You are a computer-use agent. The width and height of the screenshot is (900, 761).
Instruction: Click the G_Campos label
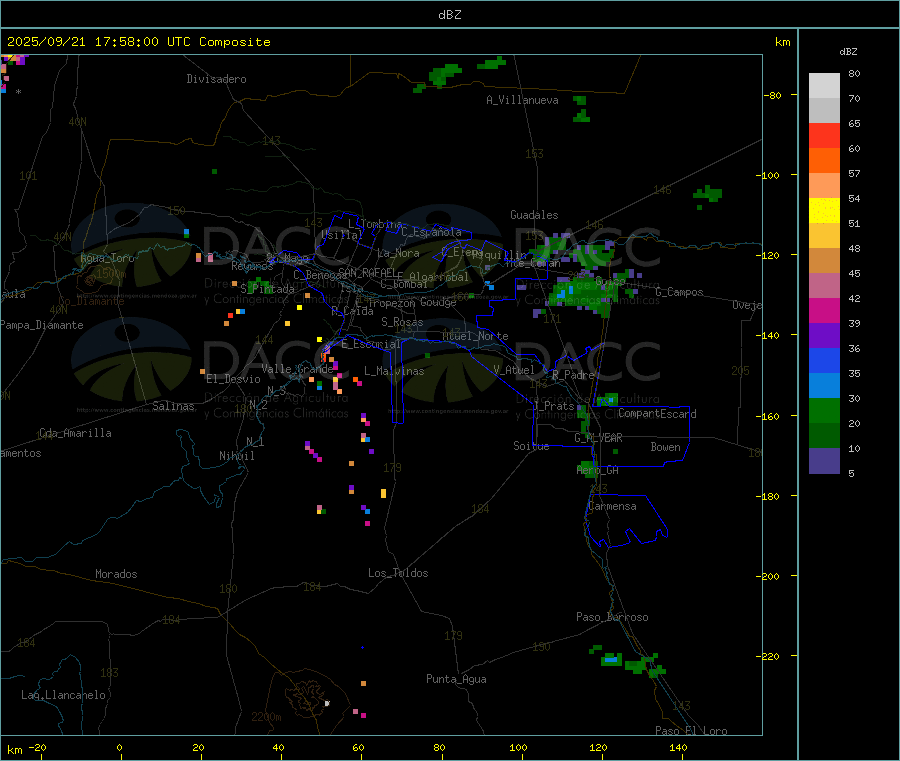679,292
